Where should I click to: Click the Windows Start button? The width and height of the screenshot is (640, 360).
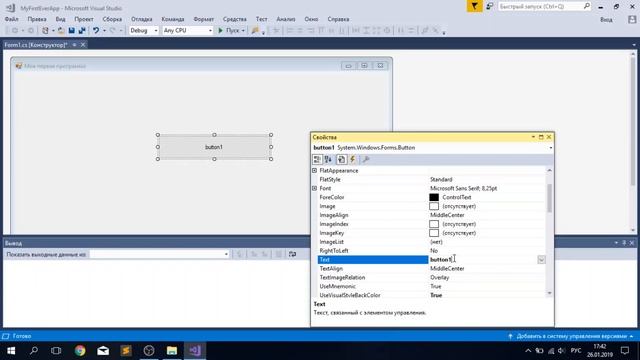click(x=11, y=351)
